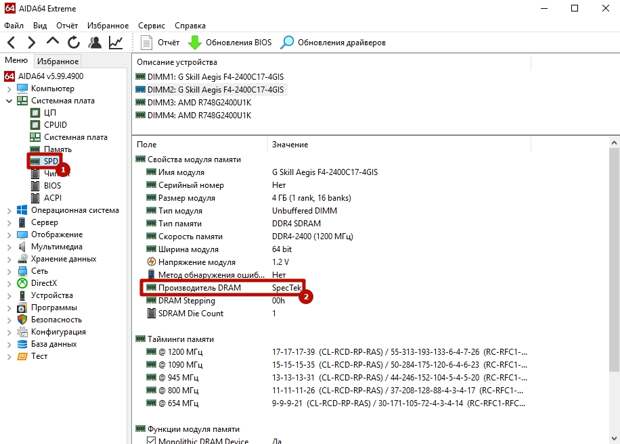Toggle Monolithic DRAM Device checkbox
This screenshot has height=444, width=620.
tap(151, 440)
